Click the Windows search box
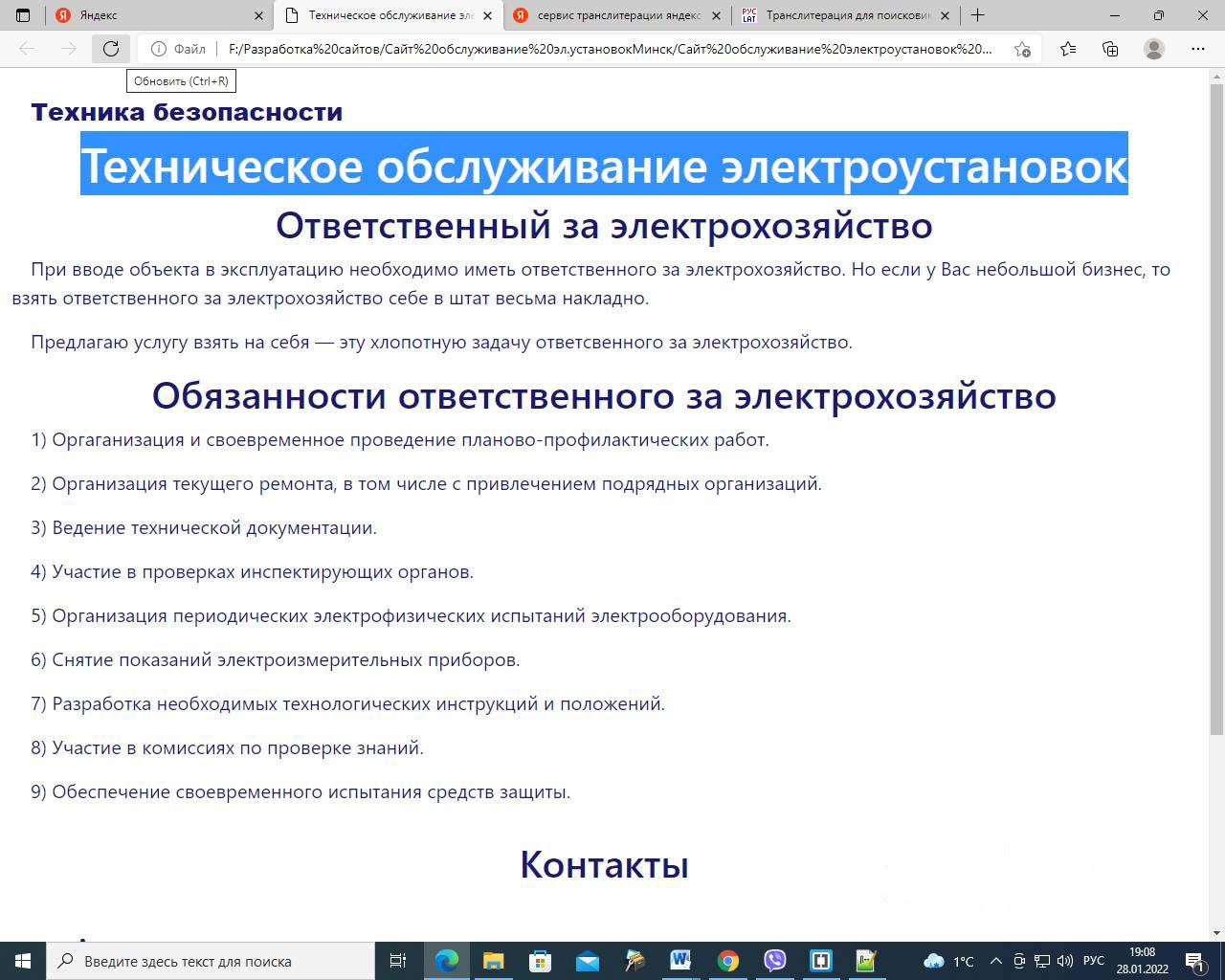Image resolution: width=1225 pixels, height=980 pixels. pyautogui.click(x=211, y=961)
